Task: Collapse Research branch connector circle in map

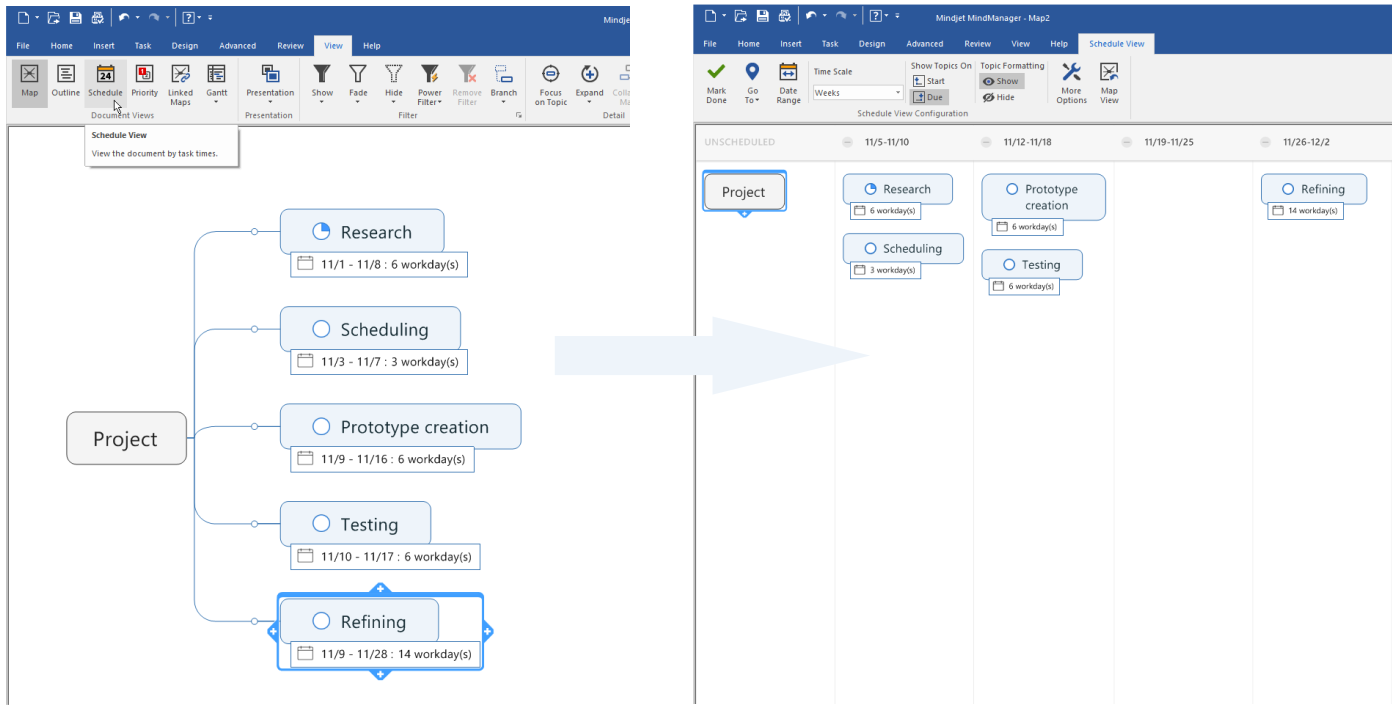Action: (x=254, y=232)
